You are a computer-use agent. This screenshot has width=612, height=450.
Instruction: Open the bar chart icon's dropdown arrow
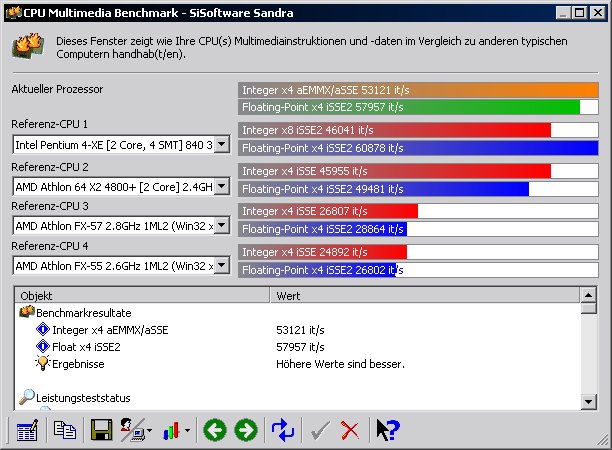[x=187, y=430]
